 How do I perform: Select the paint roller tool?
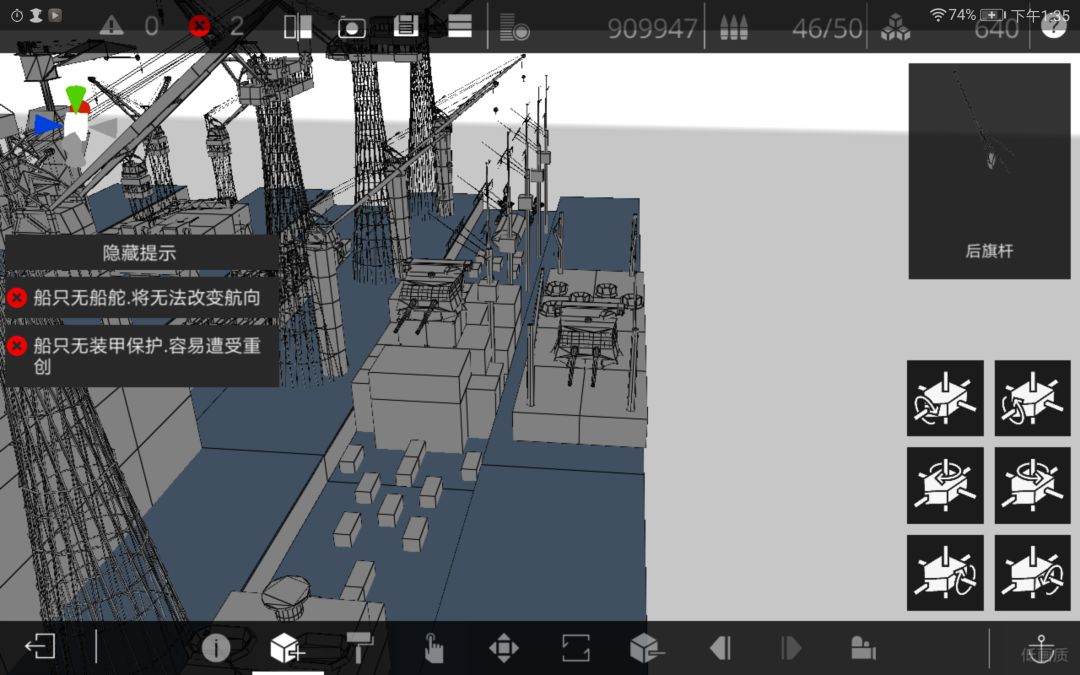pos(359,647)
